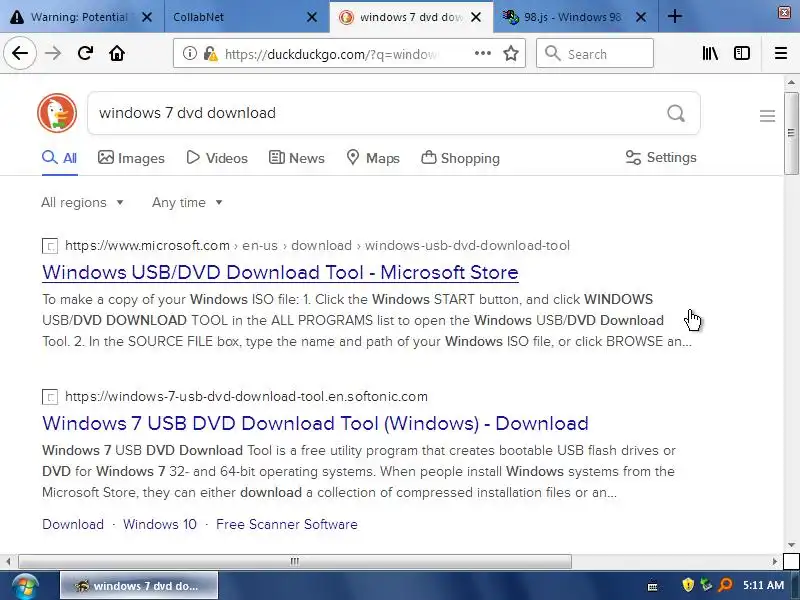Close the windows 7 dvd download tab
Image resolution: width=800 pixels, height=600 pixels.
[x=476, y=17]
